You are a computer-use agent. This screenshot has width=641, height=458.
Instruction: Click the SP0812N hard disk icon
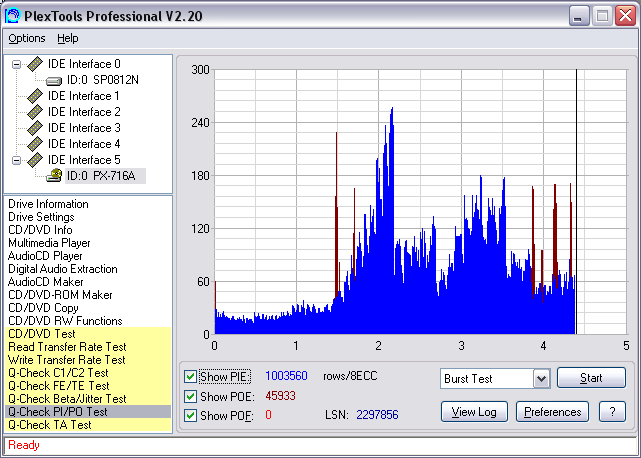coord(54,81)
